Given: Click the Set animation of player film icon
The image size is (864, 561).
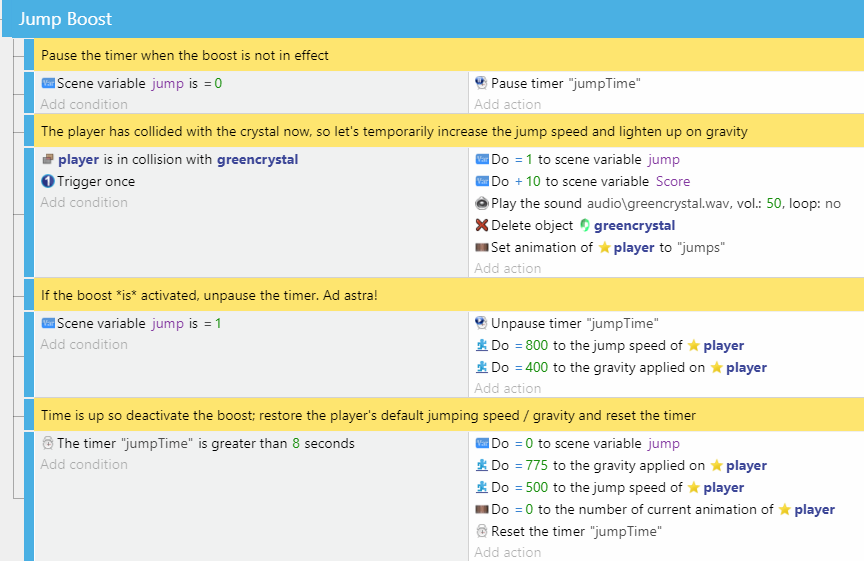Looking at the screenshot, I should pyautogui.click(x=482, y=247).
